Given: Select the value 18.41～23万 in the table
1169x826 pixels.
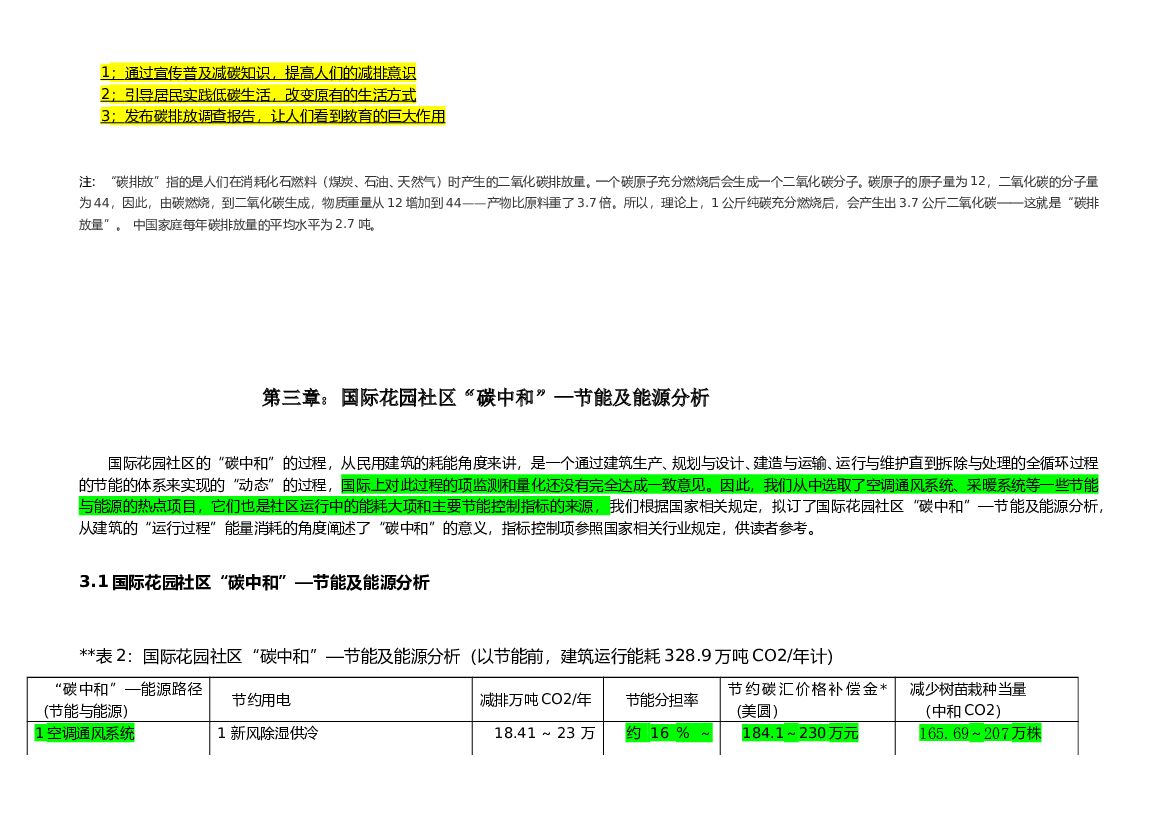Looking at the screenshot, I should 545,733.
